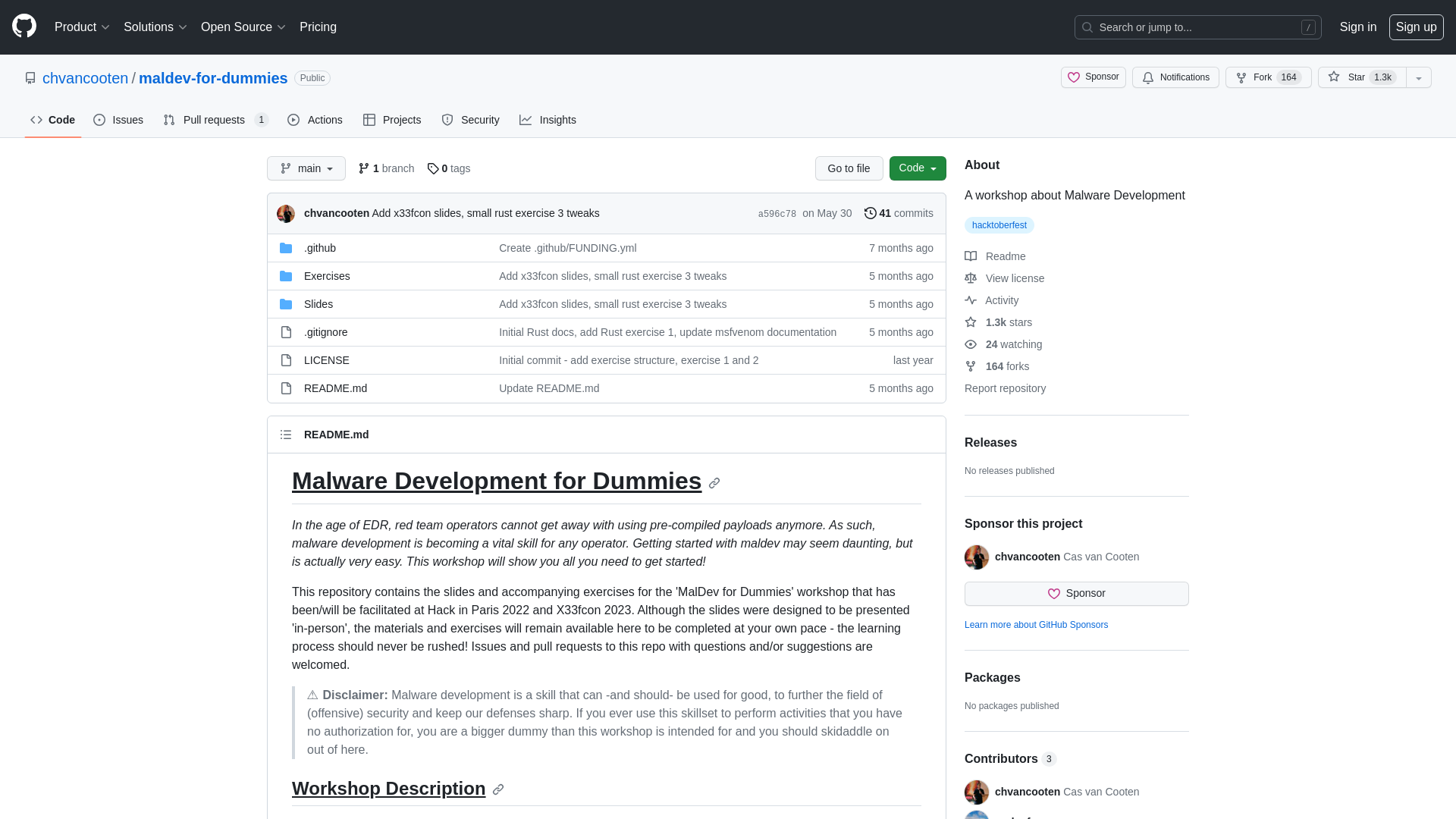The height and width of the screenshot is (819, 1456).
Task: Click the Go to file button
Action: coord(849,168)
